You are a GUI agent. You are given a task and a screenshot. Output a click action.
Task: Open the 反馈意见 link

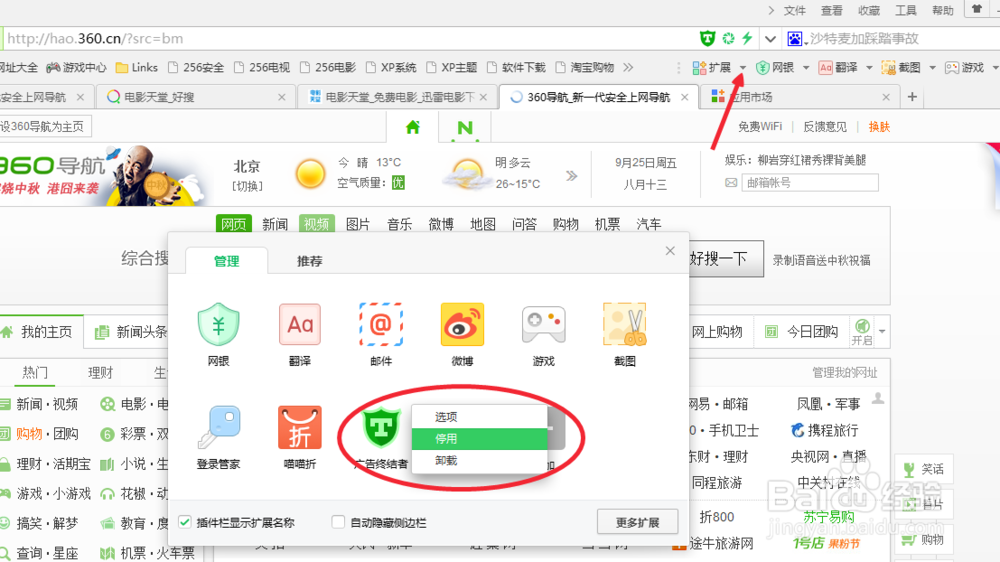[x=825, y=127]
